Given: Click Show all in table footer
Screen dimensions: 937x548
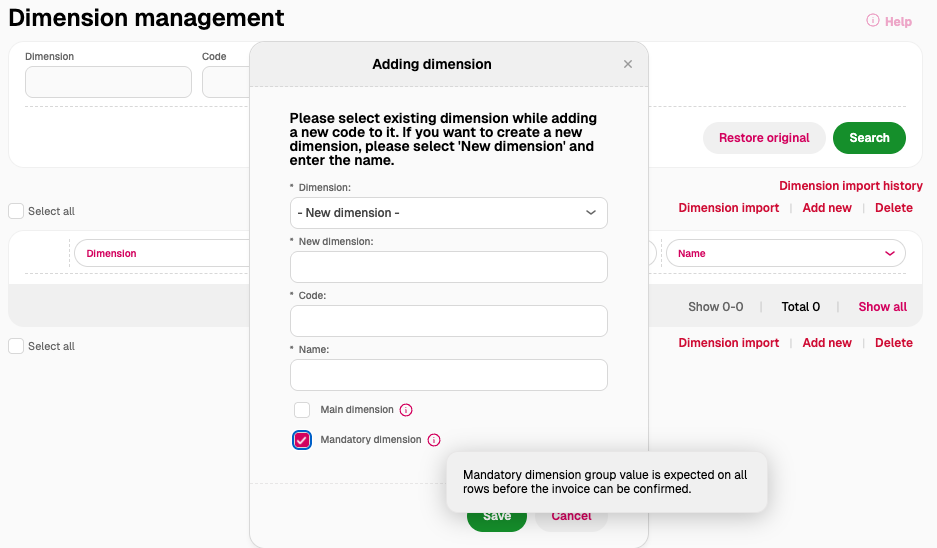Looking at the screenshot, I should click(882, 307).
